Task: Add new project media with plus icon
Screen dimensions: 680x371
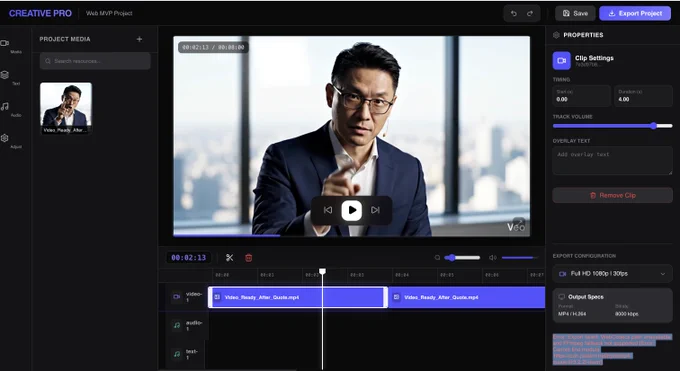Action: pos(139,39)
